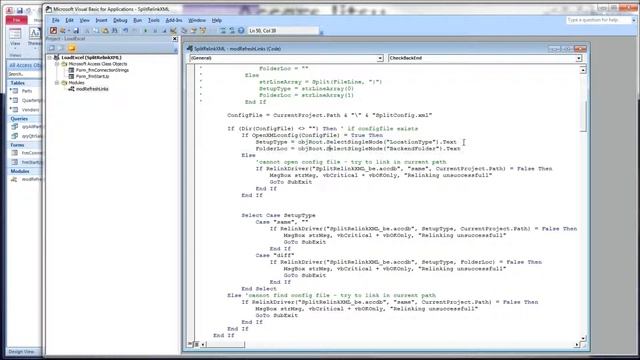
Task: Click the green Run Sub play icon
Action: [145, 31]
